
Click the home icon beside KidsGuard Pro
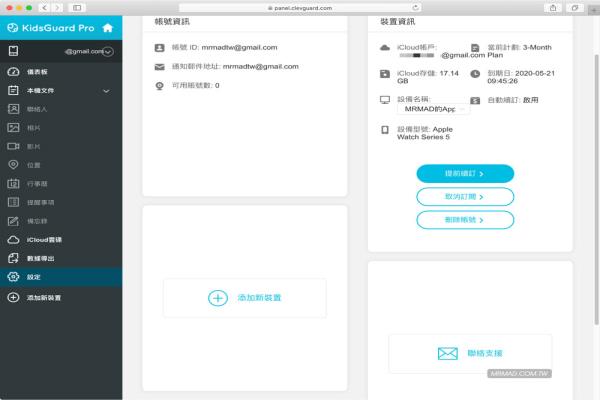pos(108,28)
